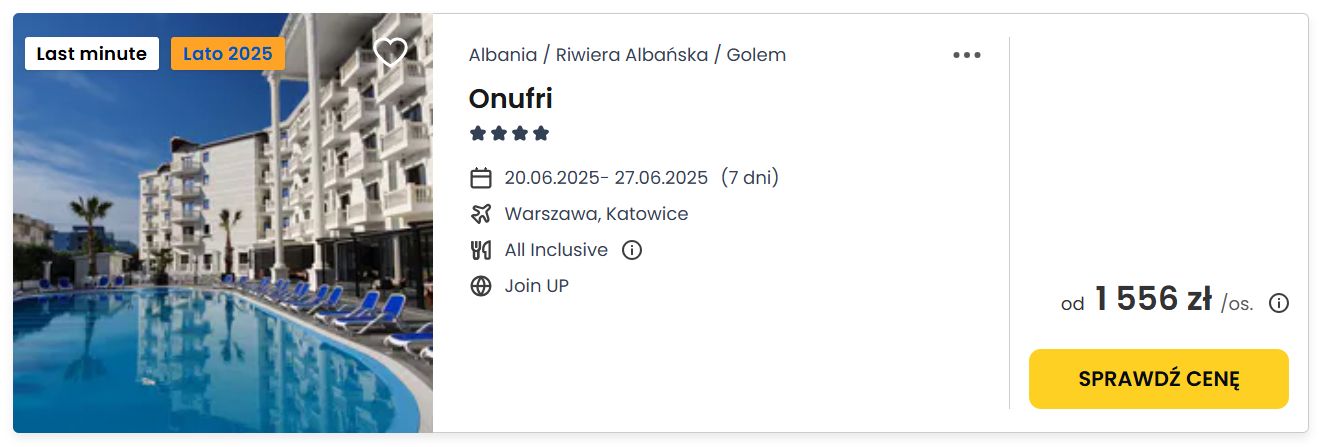Open the Albania breadcrumb link
Screen dimensions: 1323x447
pyautogui.click(x=503, y=55)
